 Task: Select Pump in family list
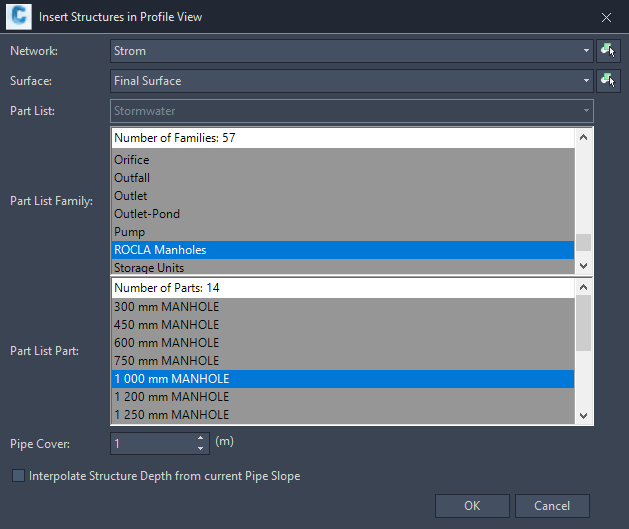[343, 232]
